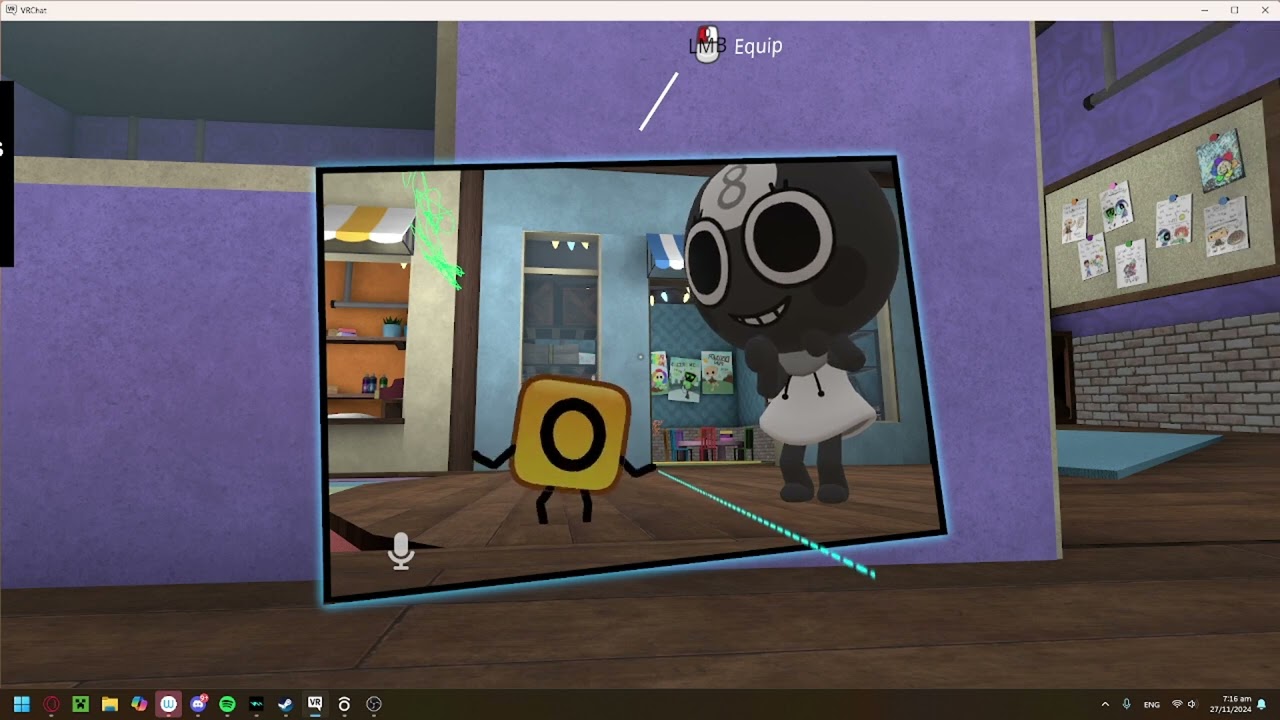Click the microphone icon on the camera view
This screenshot has height=720, width=1280.
(401, 551)
